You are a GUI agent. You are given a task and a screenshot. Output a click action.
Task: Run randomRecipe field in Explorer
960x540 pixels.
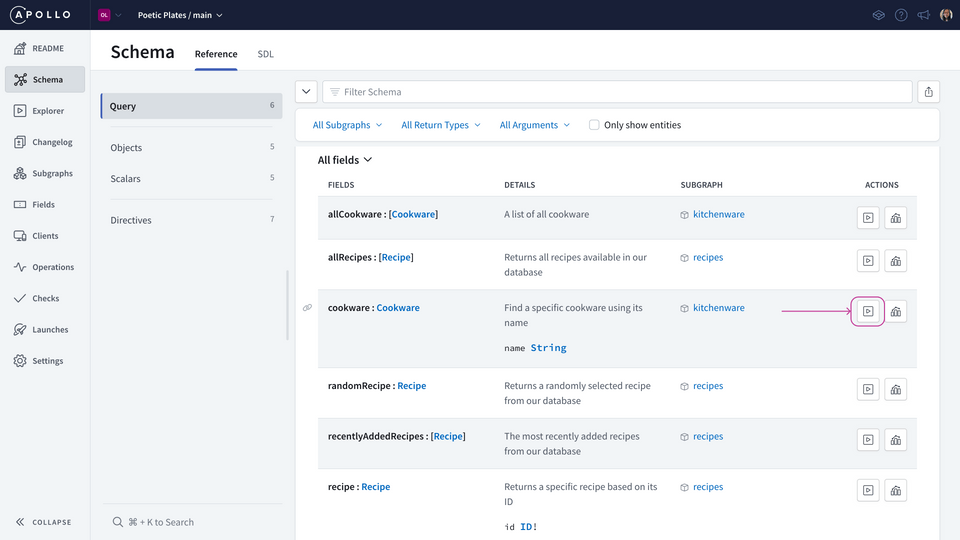coord(868,389)
